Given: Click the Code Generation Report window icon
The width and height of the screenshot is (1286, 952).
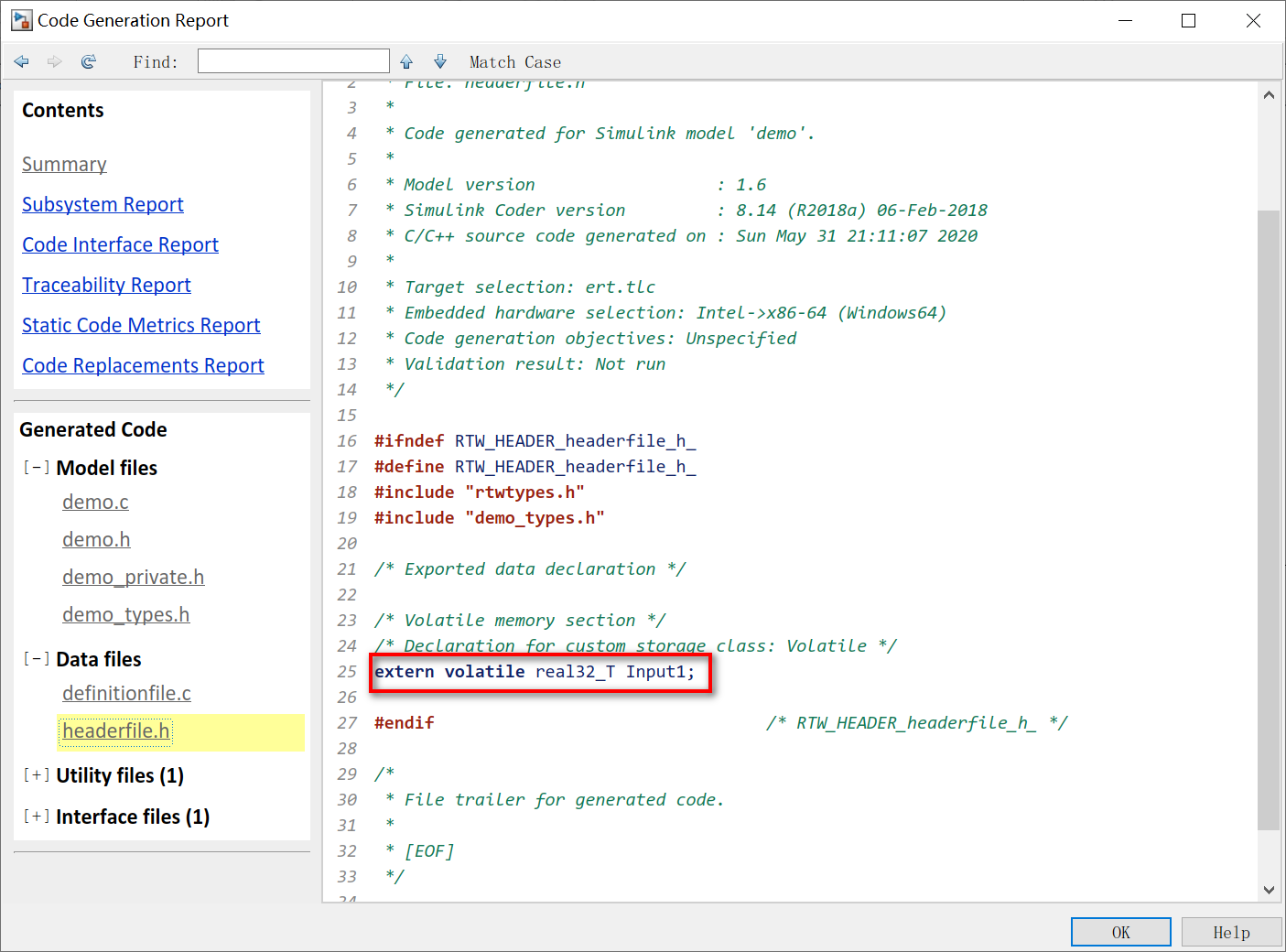Looking at the screenshot, I should click(22, 20).
